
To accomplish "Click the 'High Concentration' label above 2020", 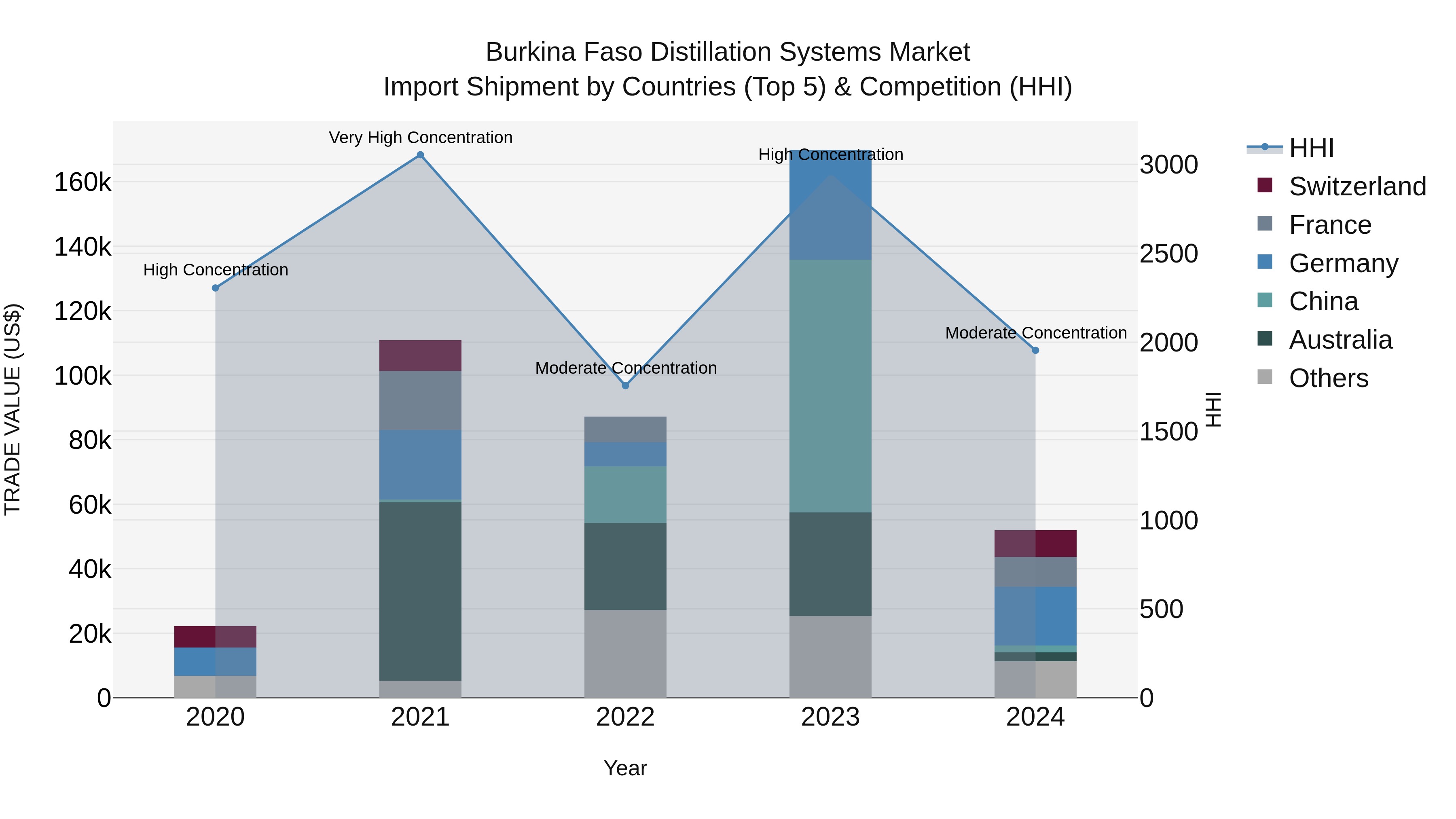I will (215, 270).
